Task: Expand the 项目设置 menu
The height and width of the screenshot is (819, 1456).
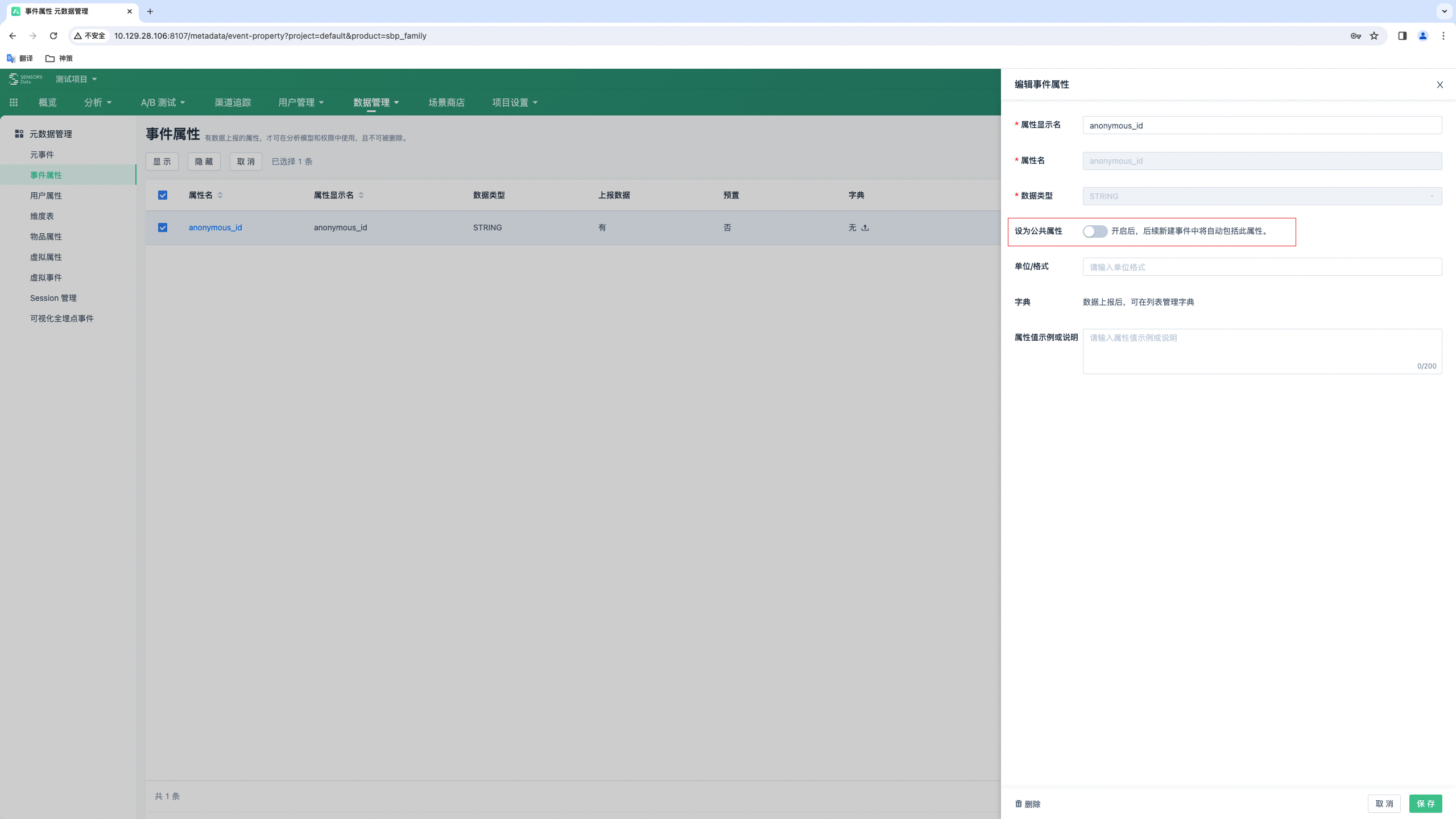Action: (x=514, y=102)
